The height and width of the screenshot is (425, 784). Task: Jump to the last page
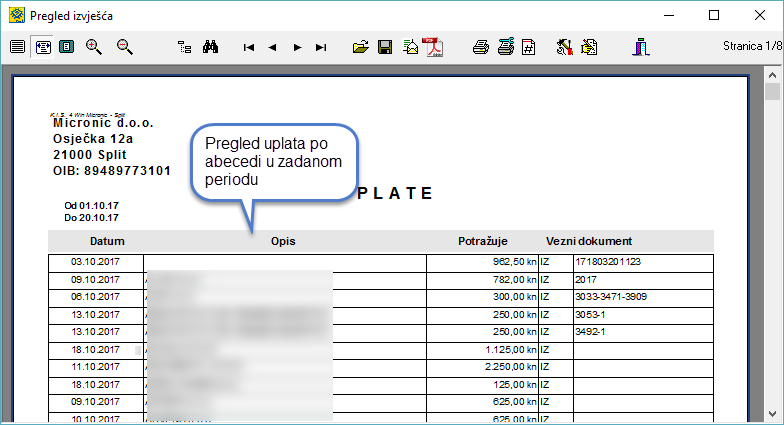(x=321, y=47)
